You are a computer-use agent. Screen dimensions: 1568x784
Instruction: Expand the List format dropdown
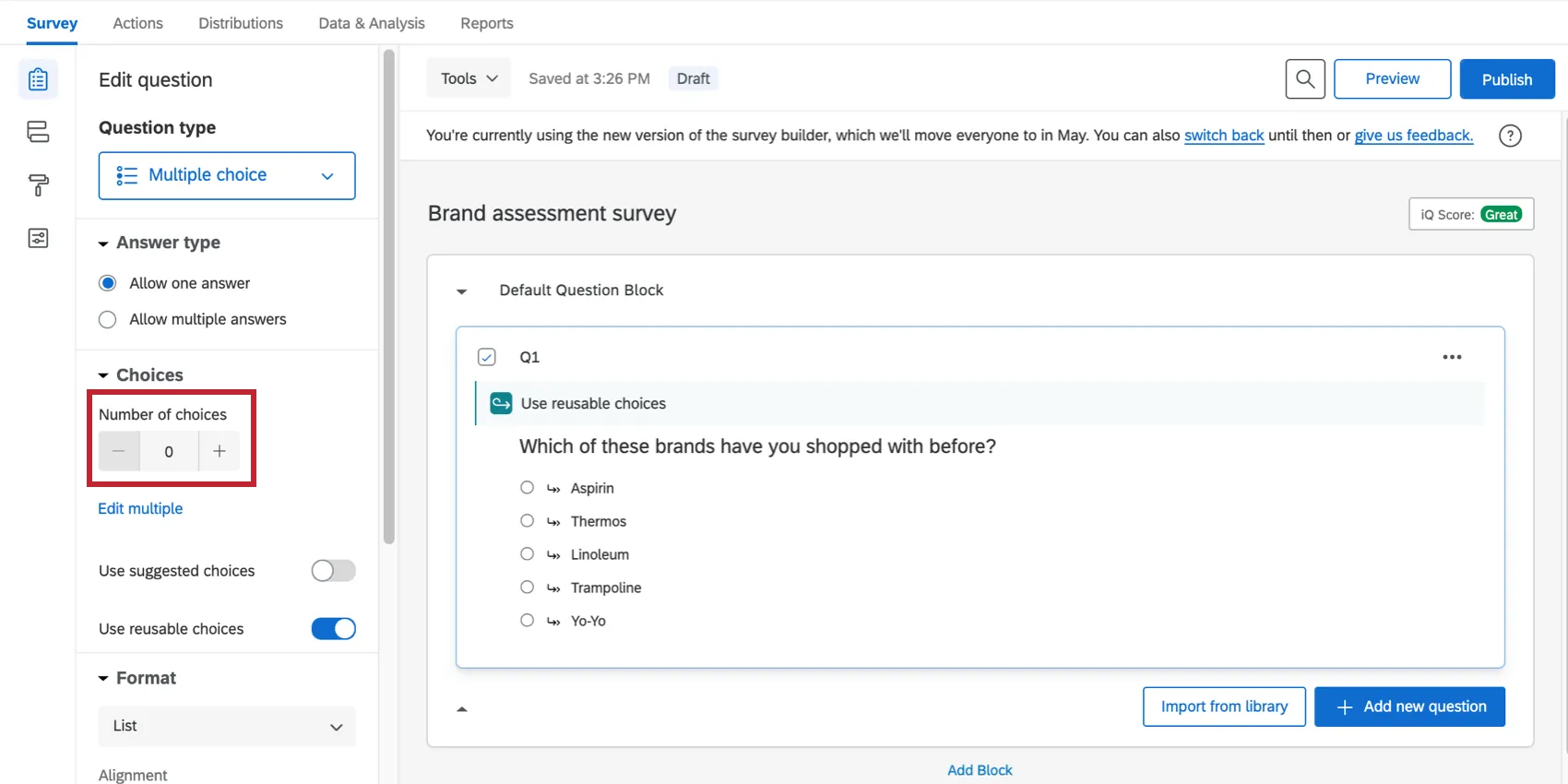tap(227, 726)
